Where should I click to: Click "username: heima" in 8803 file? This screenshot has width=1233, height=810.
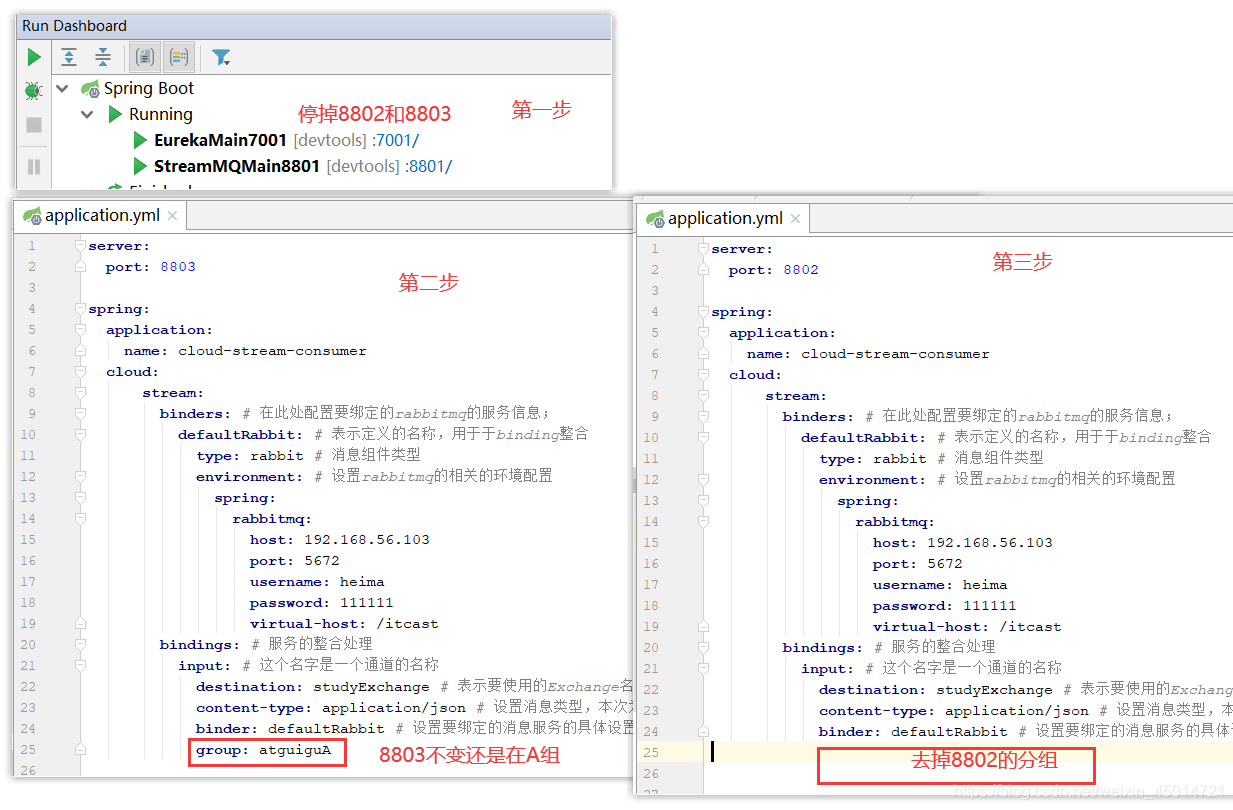point(317,582)
